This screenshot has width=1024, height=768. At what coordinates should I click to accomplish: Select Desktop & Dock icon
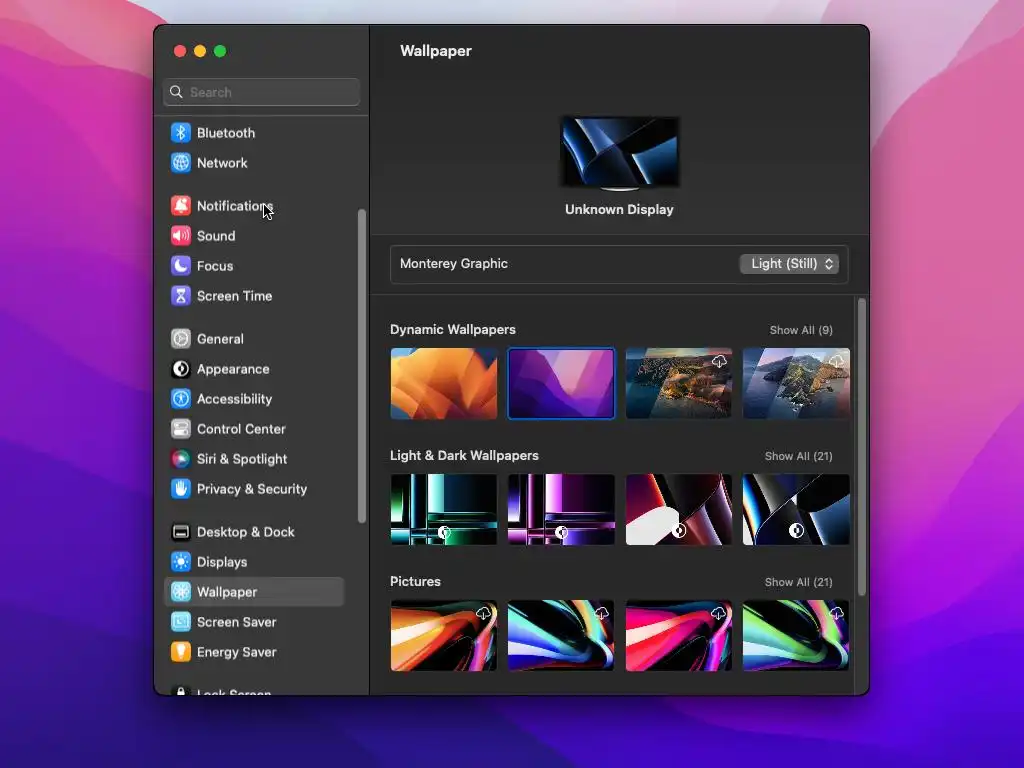tap(181, 532)
